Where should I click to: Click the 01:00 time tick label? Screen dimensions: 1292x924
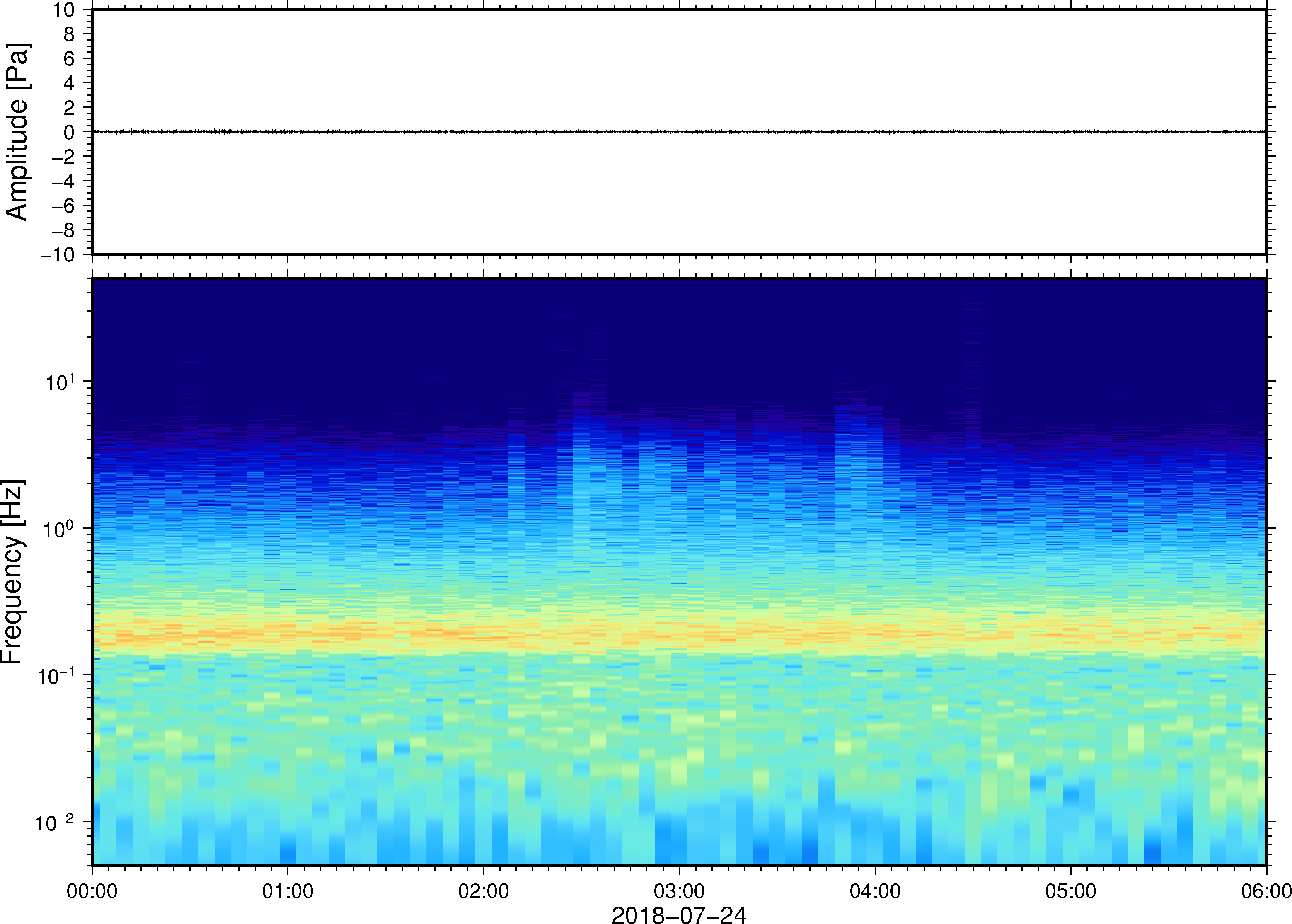click(288, 891)
